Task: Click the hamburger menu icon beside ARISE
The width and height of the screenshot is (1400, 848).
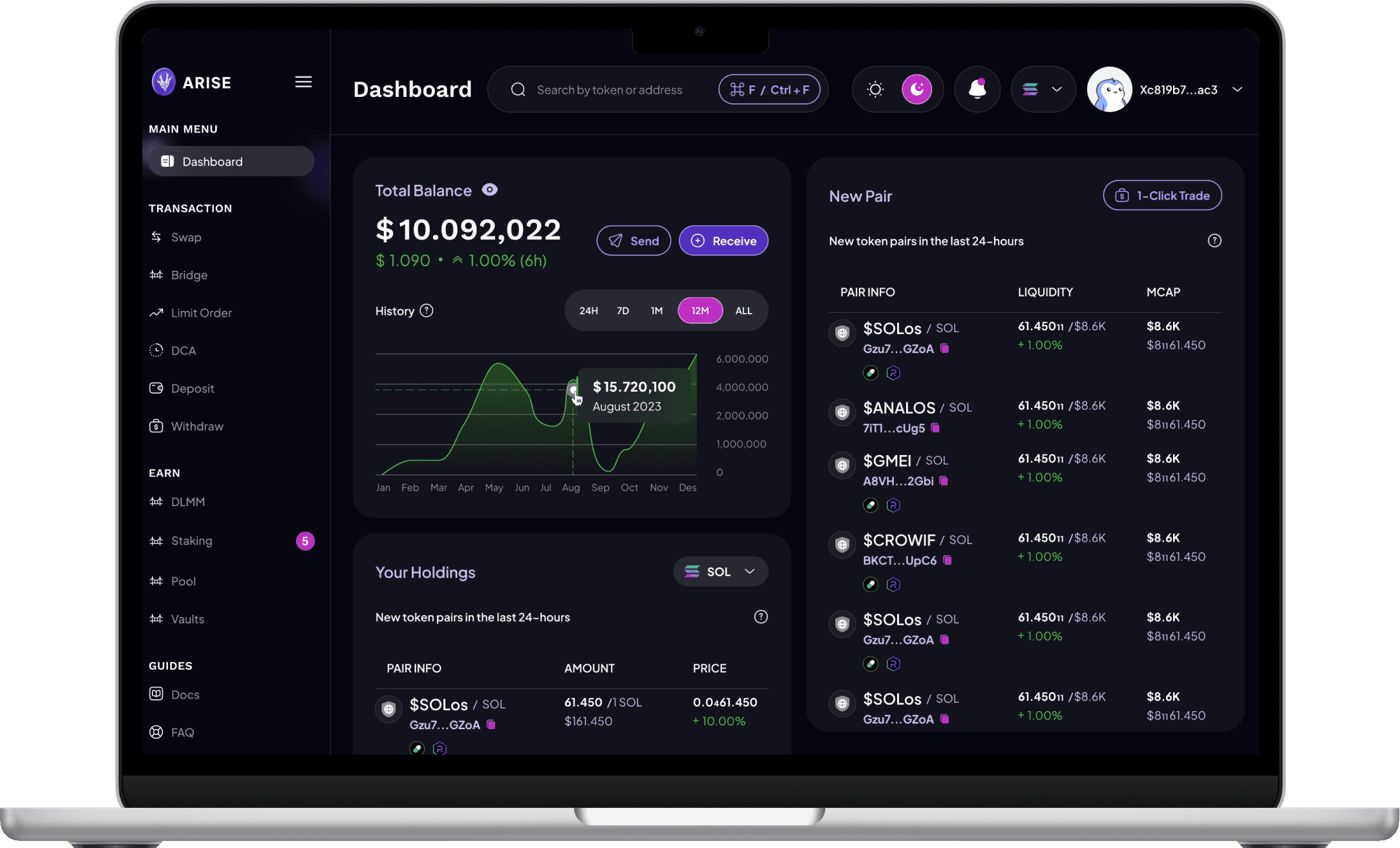Action: tap(303, 82)
